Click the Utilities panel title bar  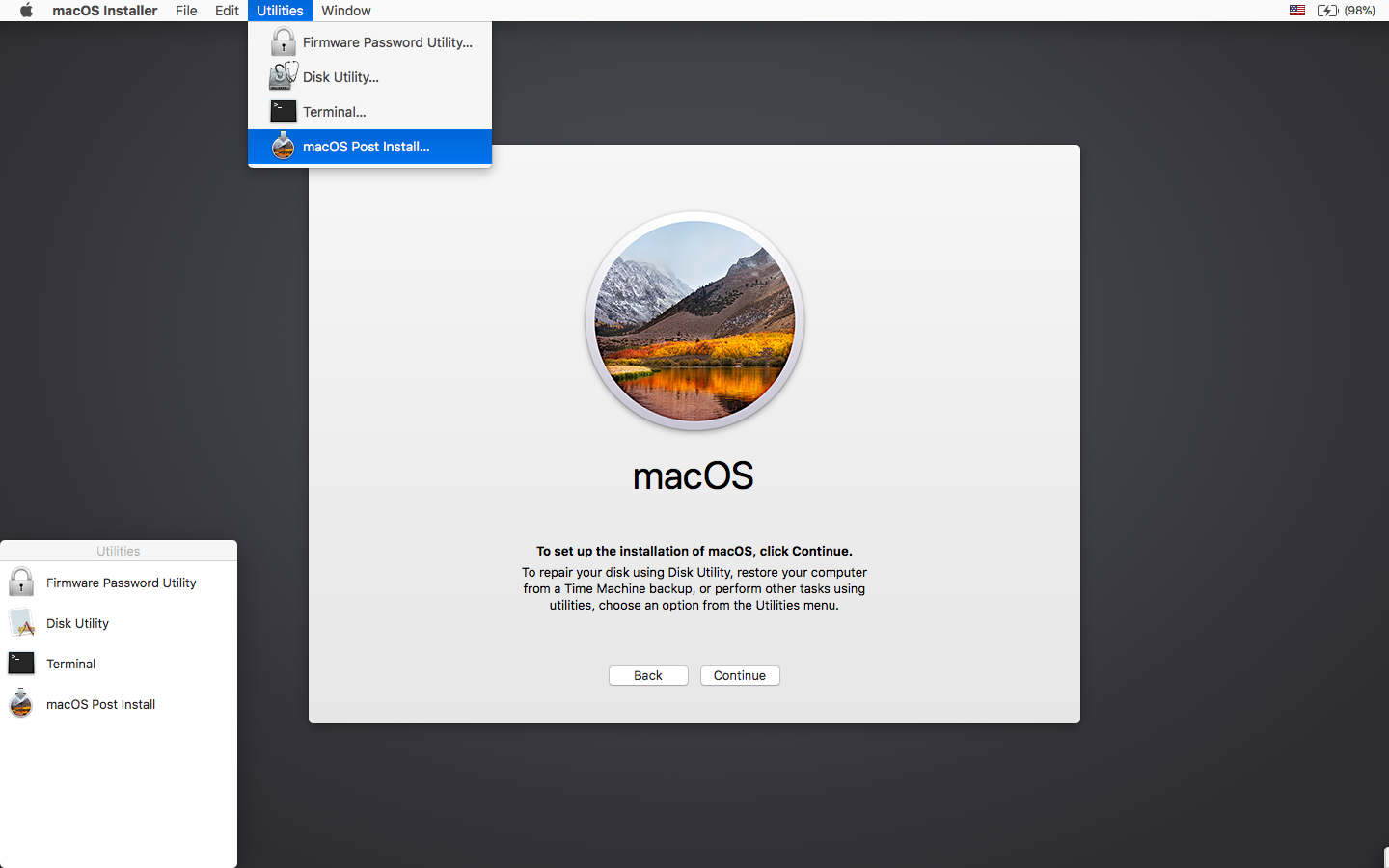coord(118,550)
